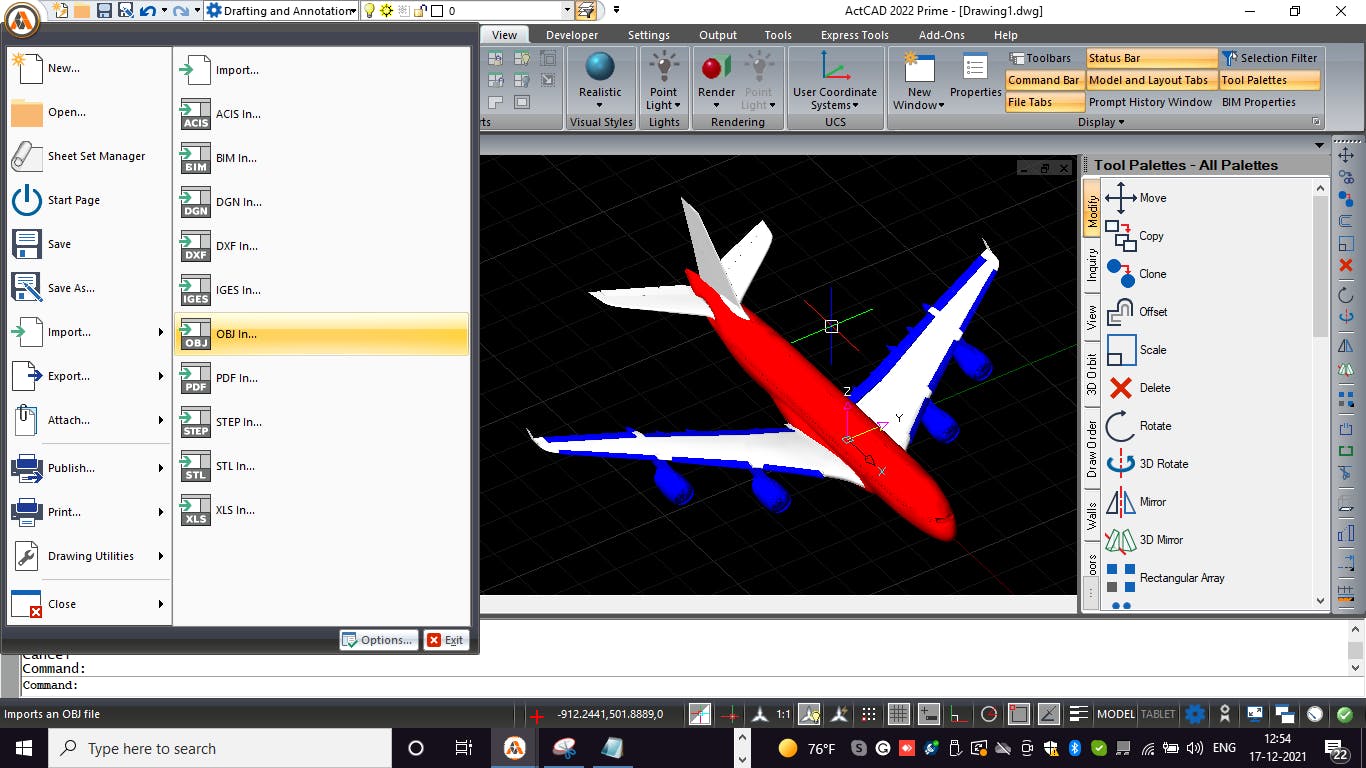Choose the Mirror tool from Tool Palettes
Image resolution: width=1366 pixels, height=768 pixels.
1135,502
